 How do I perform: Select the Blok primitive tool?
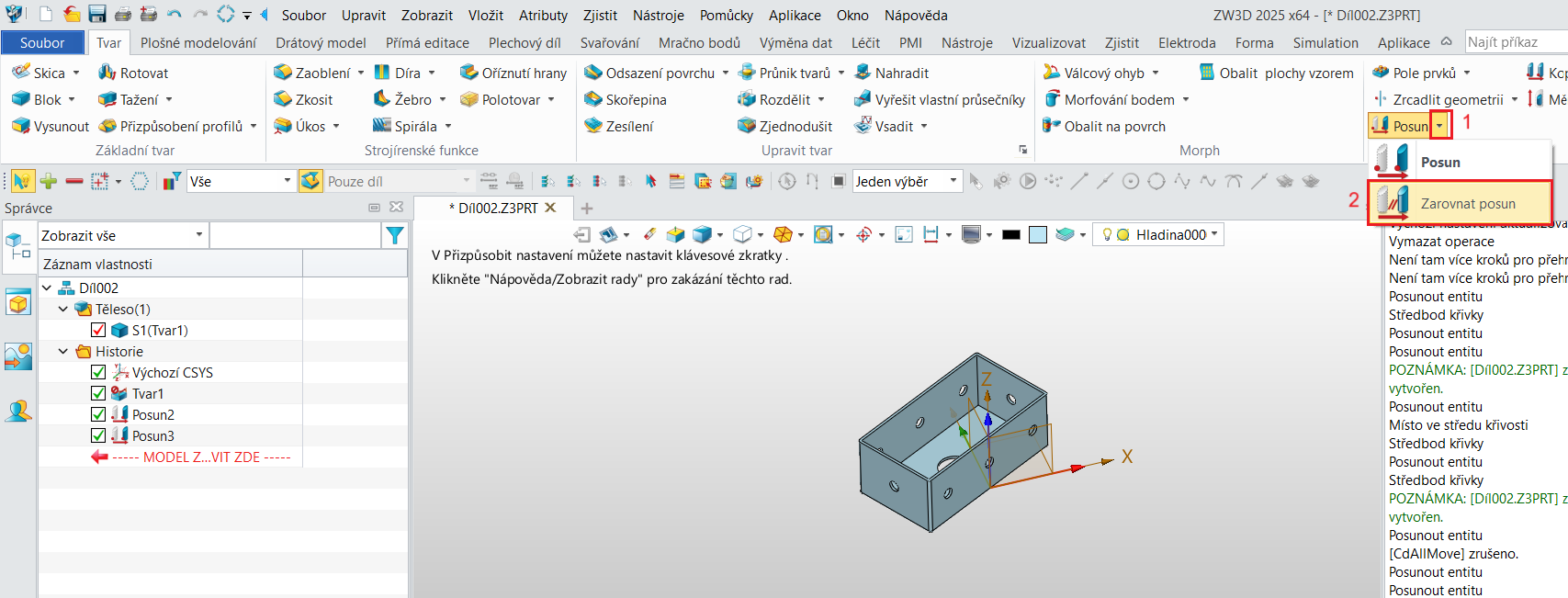coord(36,99)
